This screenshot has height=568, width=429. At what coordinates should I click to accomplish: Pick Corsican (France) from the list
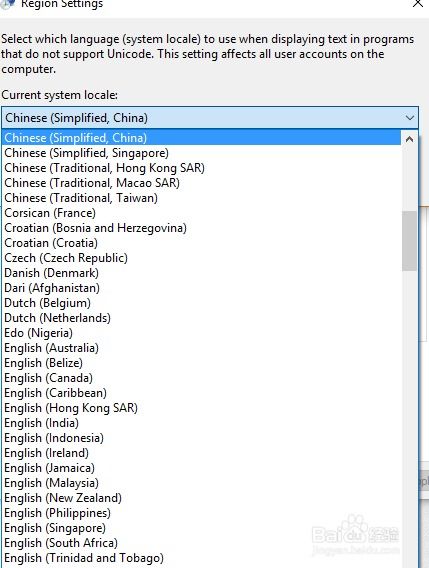tap(202, 213)
